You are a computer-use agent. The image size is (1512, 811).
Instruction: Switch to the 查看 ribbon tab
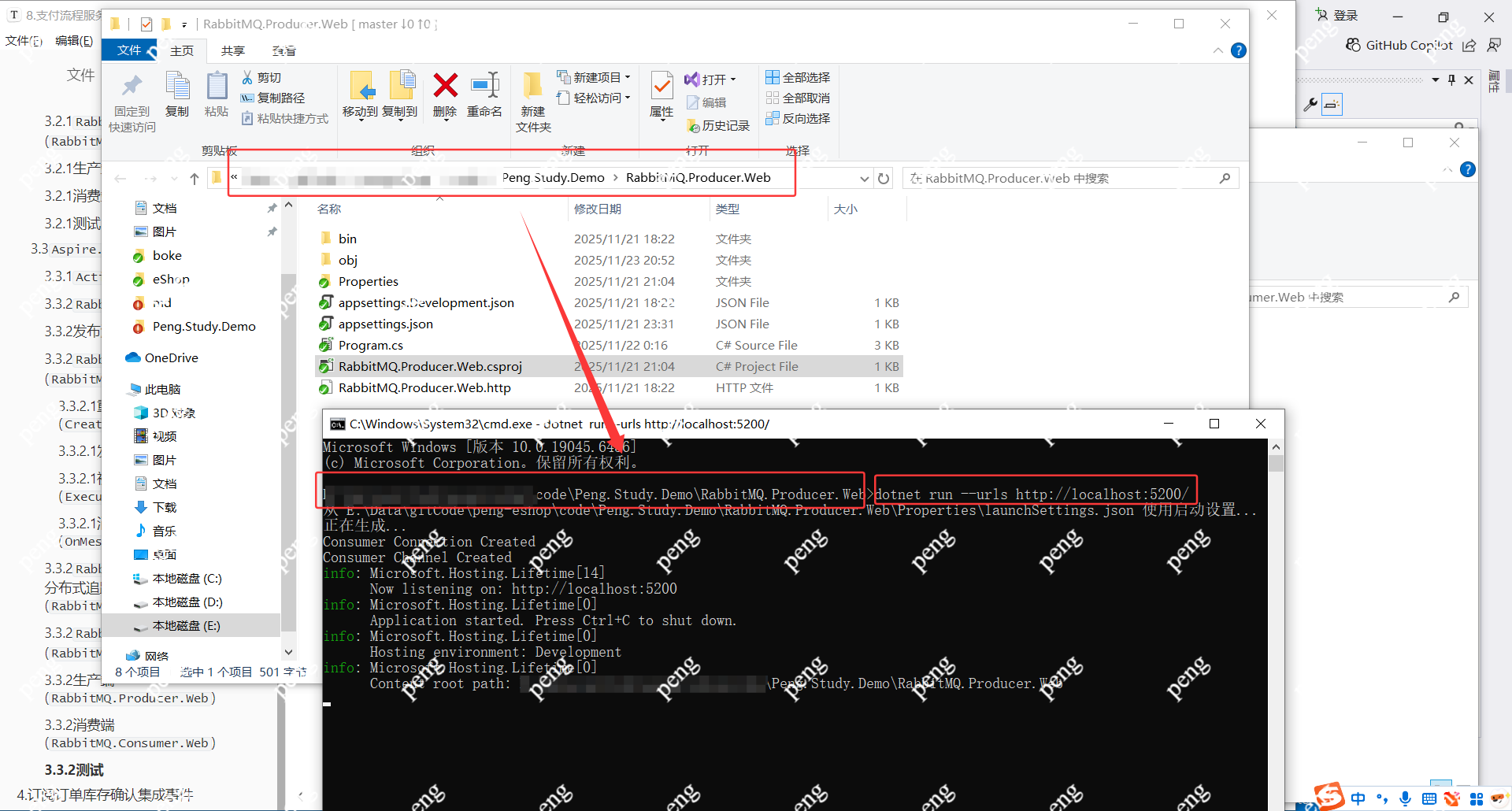[284, 50]
